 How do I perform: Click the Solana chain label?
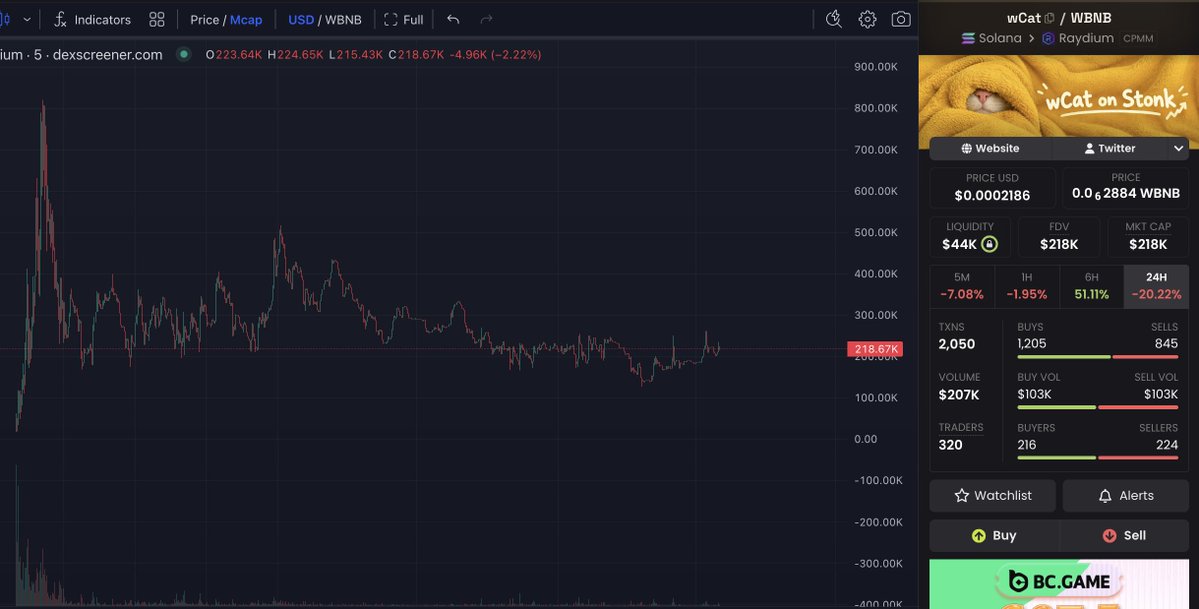[x=991, y=38]
